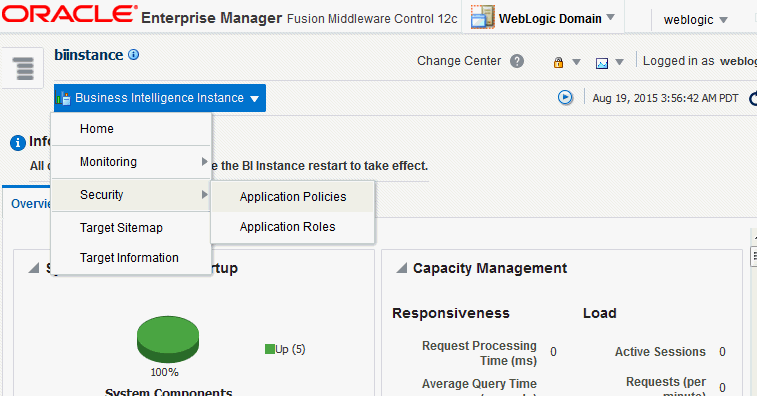757x396 pixels.
Task: Select the Security menu item
Action: (131, 195)
